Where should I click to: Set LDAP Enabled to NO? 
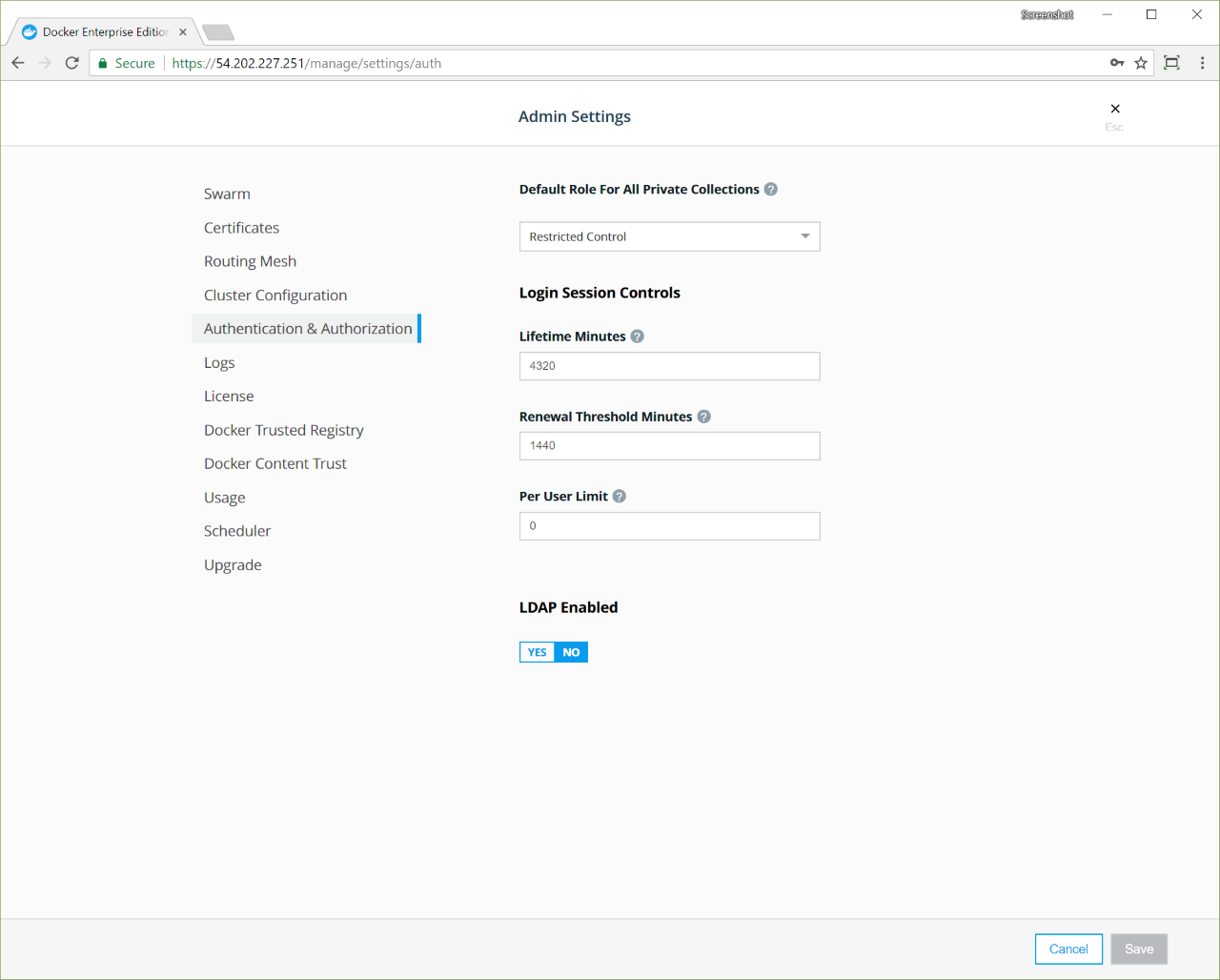[x=571, y=652]
